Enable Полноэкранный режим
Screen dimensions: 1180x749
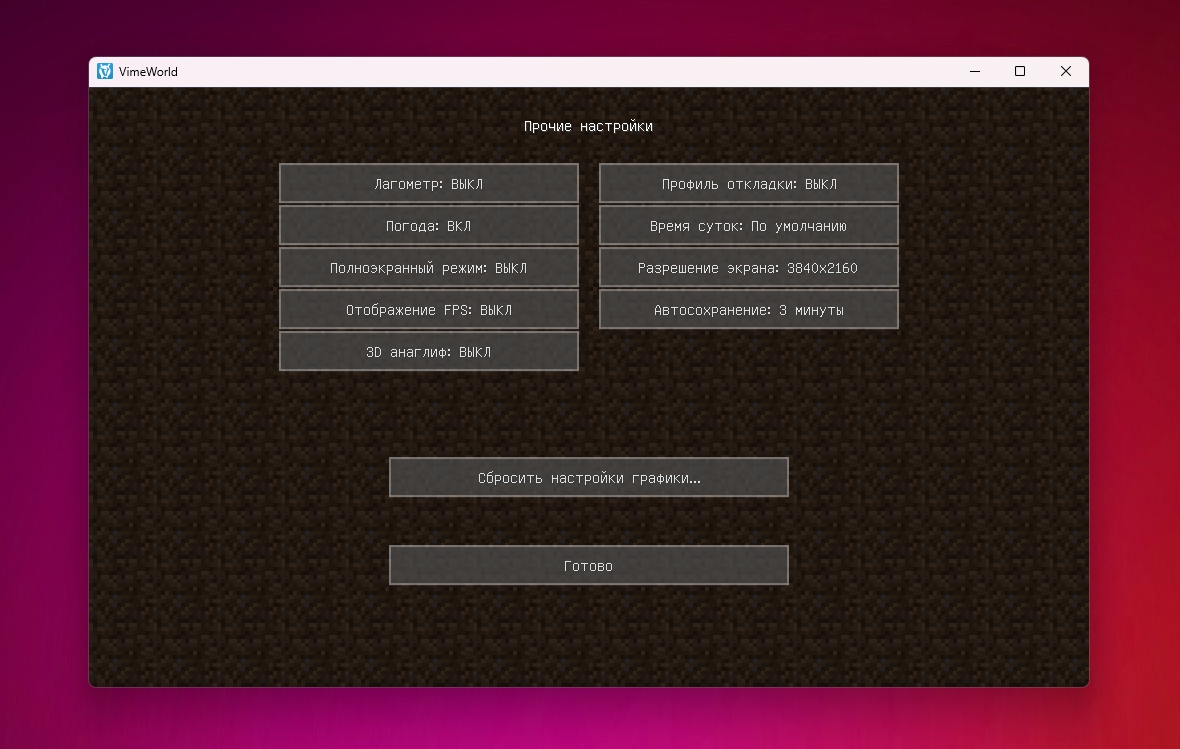pyautogui.click(x=429, y=268)
